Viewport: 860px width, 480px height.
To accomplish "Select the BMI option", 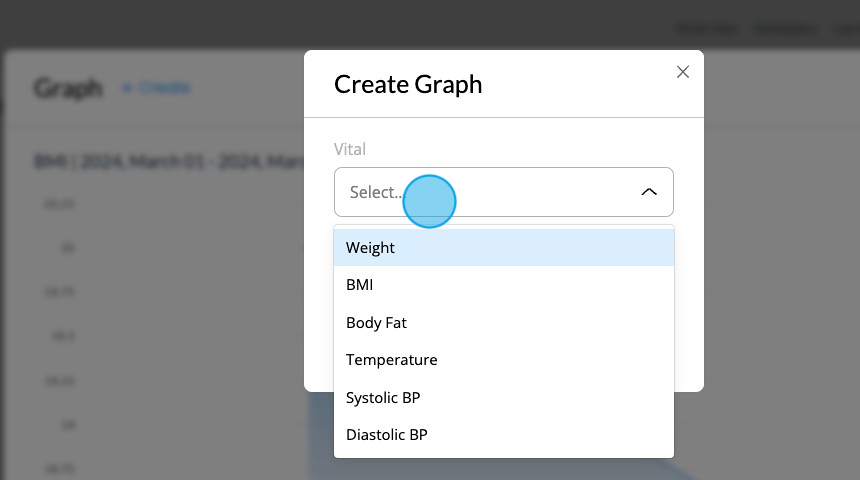I will pyautogui.click(x=503, y=285).
